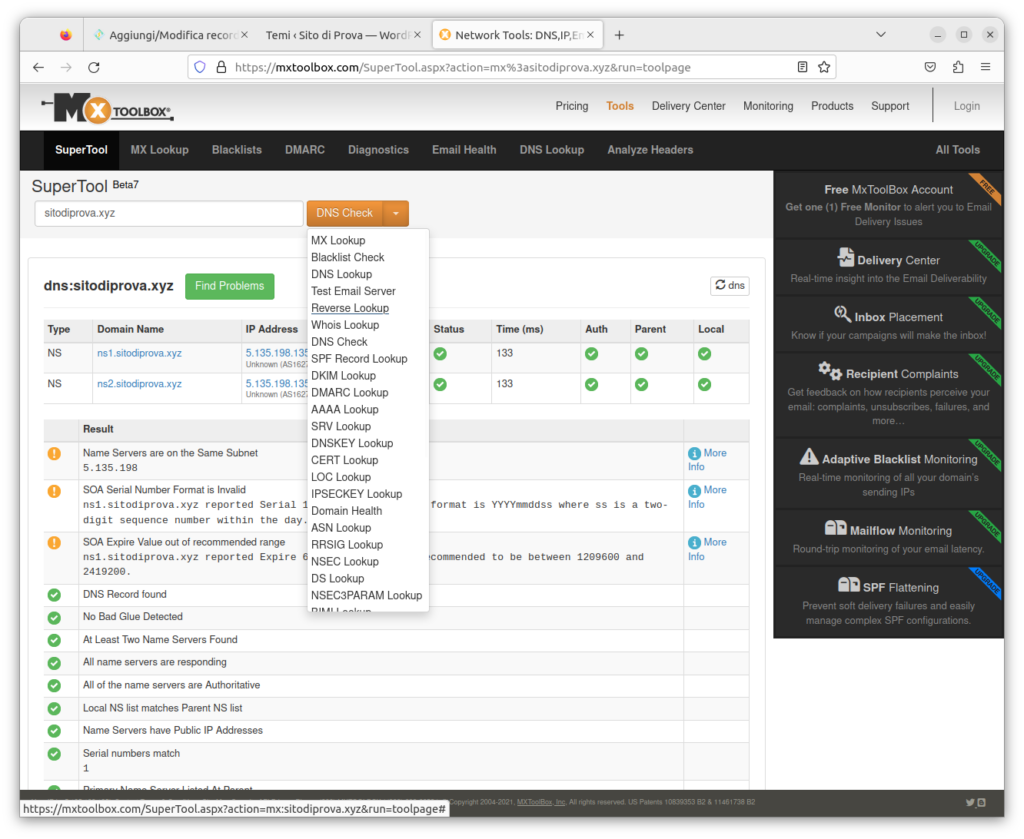The height and width of the screenshot is (839, 1024).
Task: Open More Info for SOA Expire warning
Action: click(707, 549)
